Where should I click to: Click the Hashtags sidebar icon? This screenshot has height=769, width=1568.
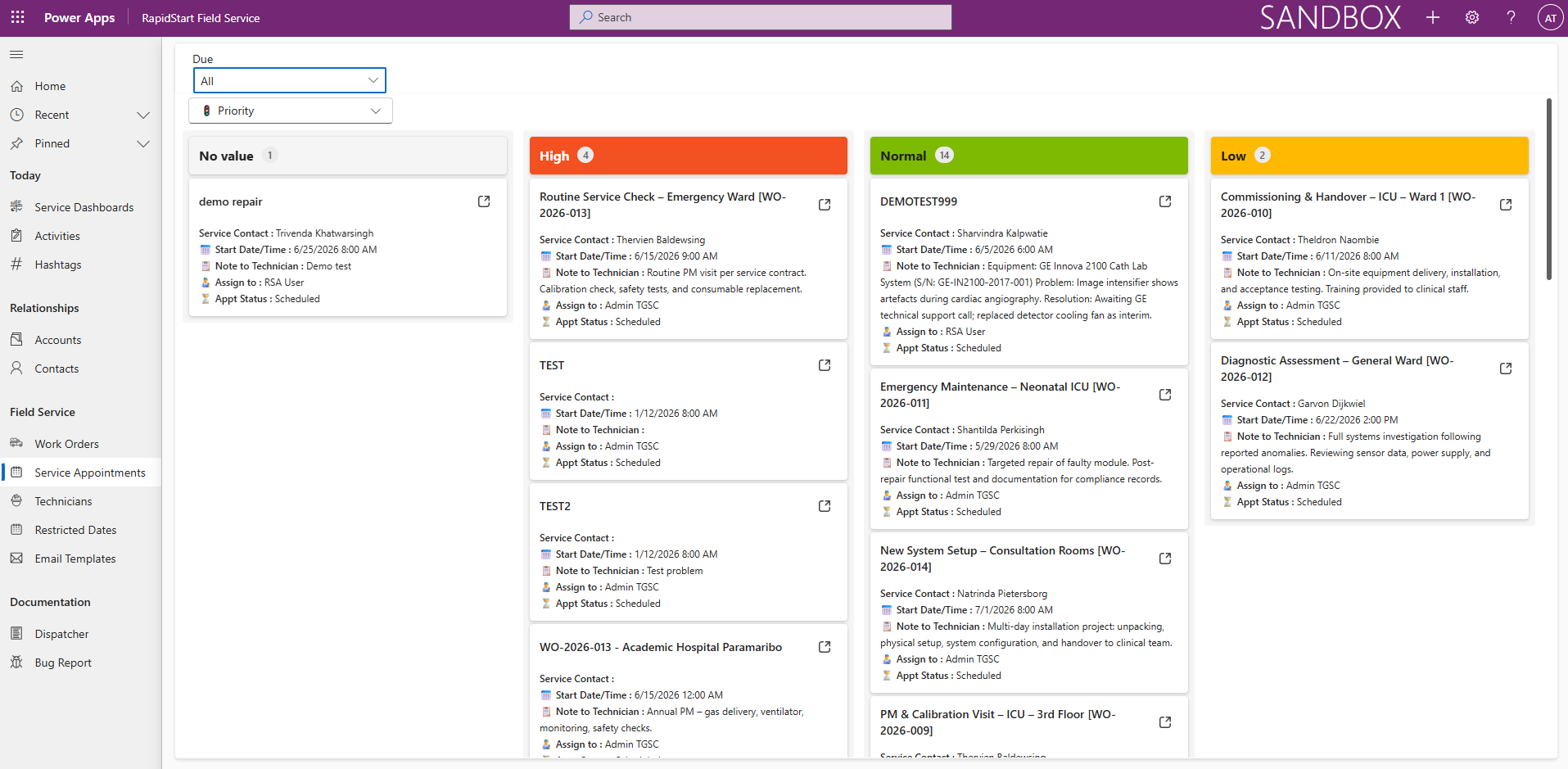(16, 265)
